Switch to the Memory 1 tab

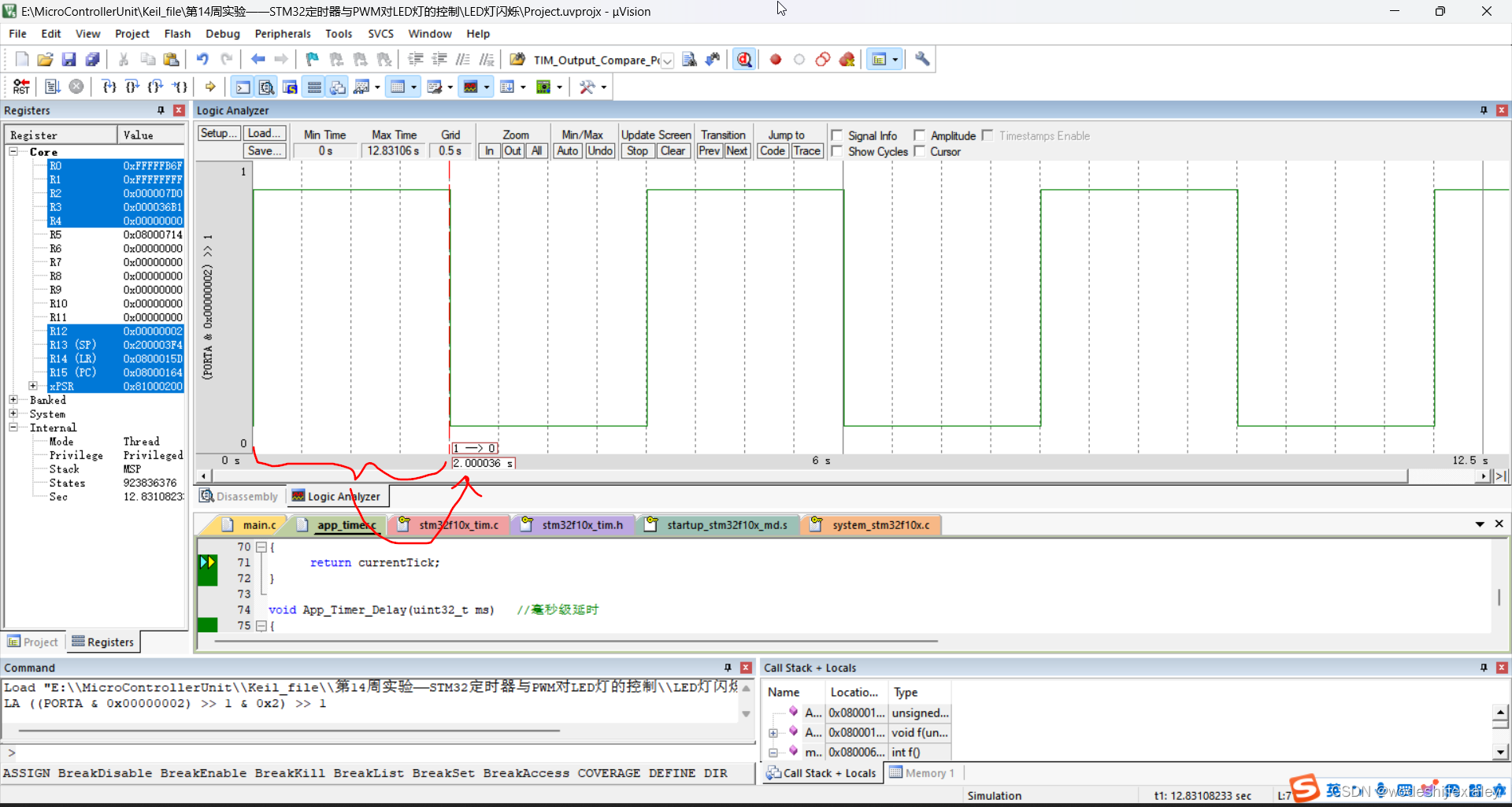(922, 773)
